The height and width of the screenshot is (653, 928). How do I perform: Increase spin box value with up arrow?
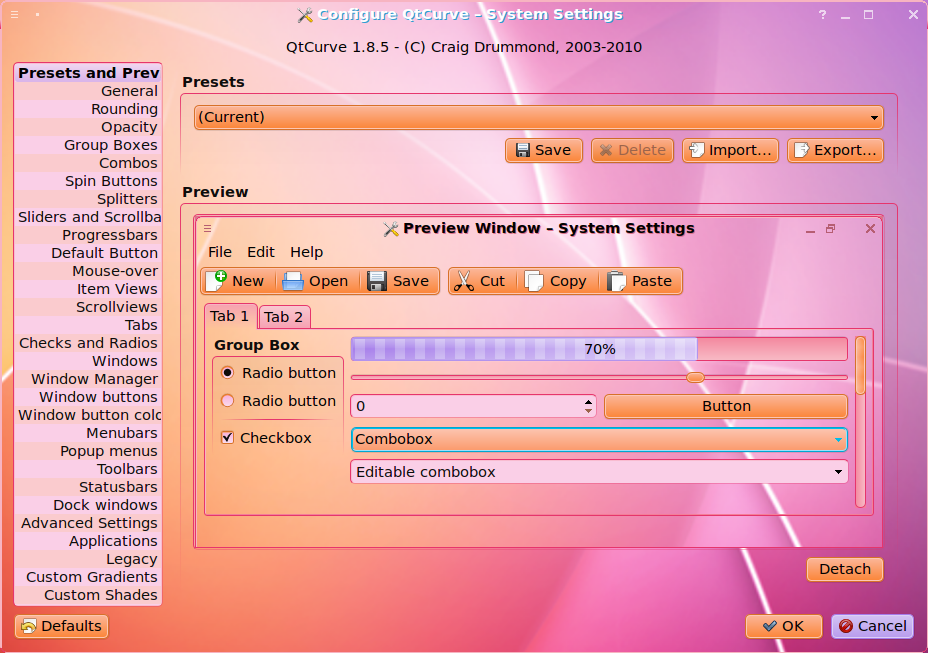[x=588, y=401]
